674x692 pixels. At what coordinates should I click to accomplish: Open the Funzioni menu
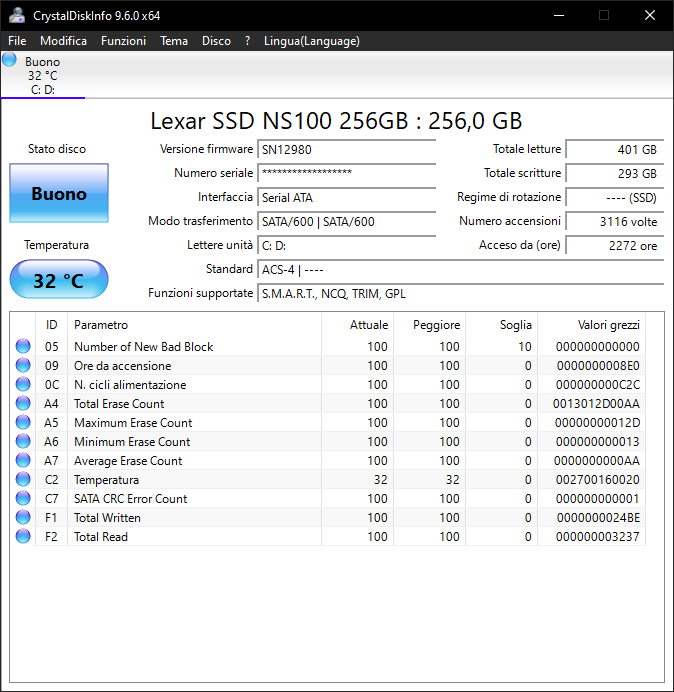click(124, 41)
